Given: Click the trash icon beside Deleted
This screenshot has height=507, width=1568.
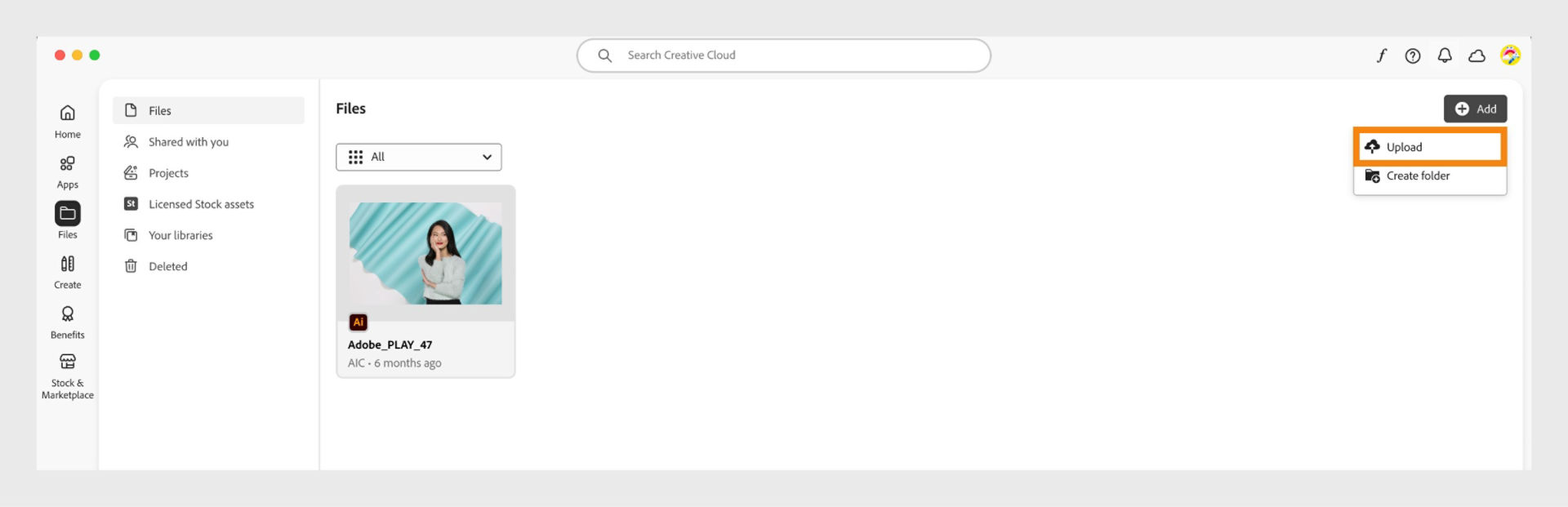Looking at the screenshot, I should click(131, 266).
